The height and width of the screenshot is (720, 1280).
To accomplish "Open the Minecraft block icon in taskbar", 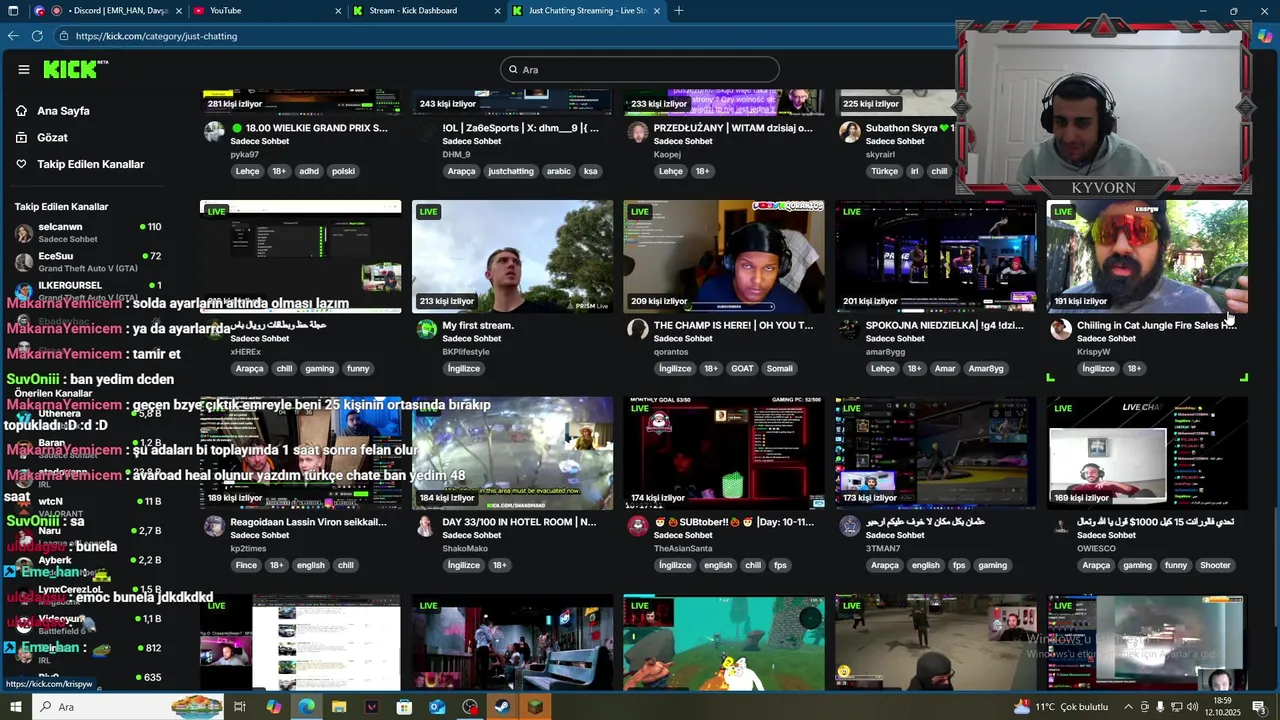I will 535,707.
